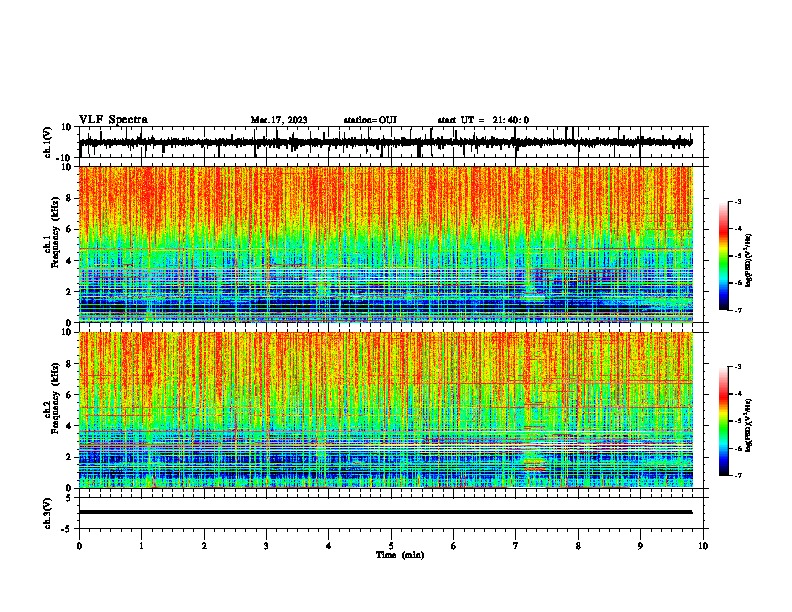Click the ch.2 color scale bar
Image resolution: width=792 pixels, height=612 pixels.
coord(724,421)
